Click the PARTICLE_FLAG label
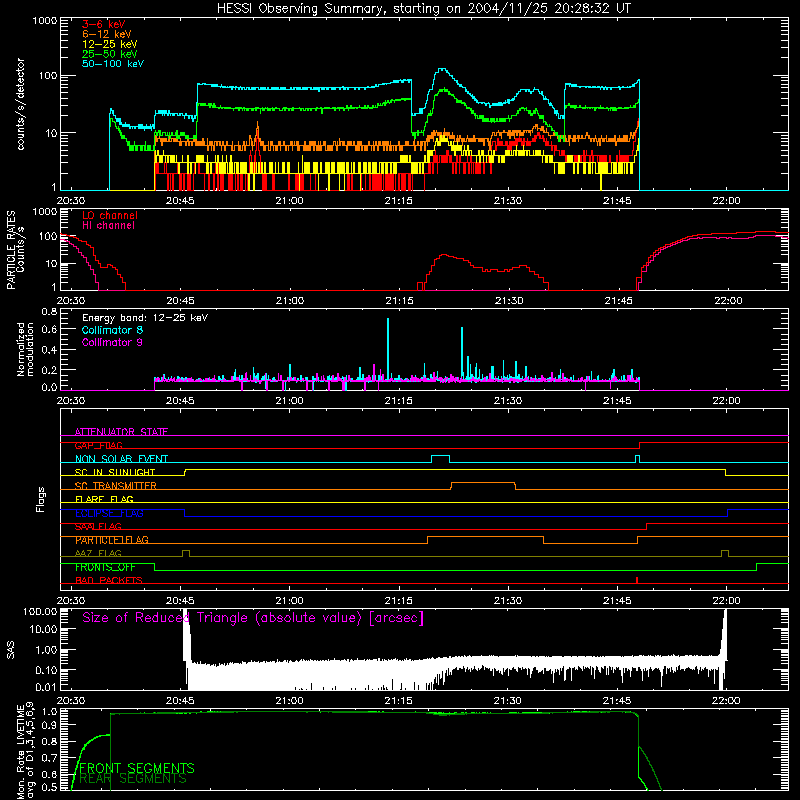This screenshot has height=800, width=800. [x=112, y=540]
